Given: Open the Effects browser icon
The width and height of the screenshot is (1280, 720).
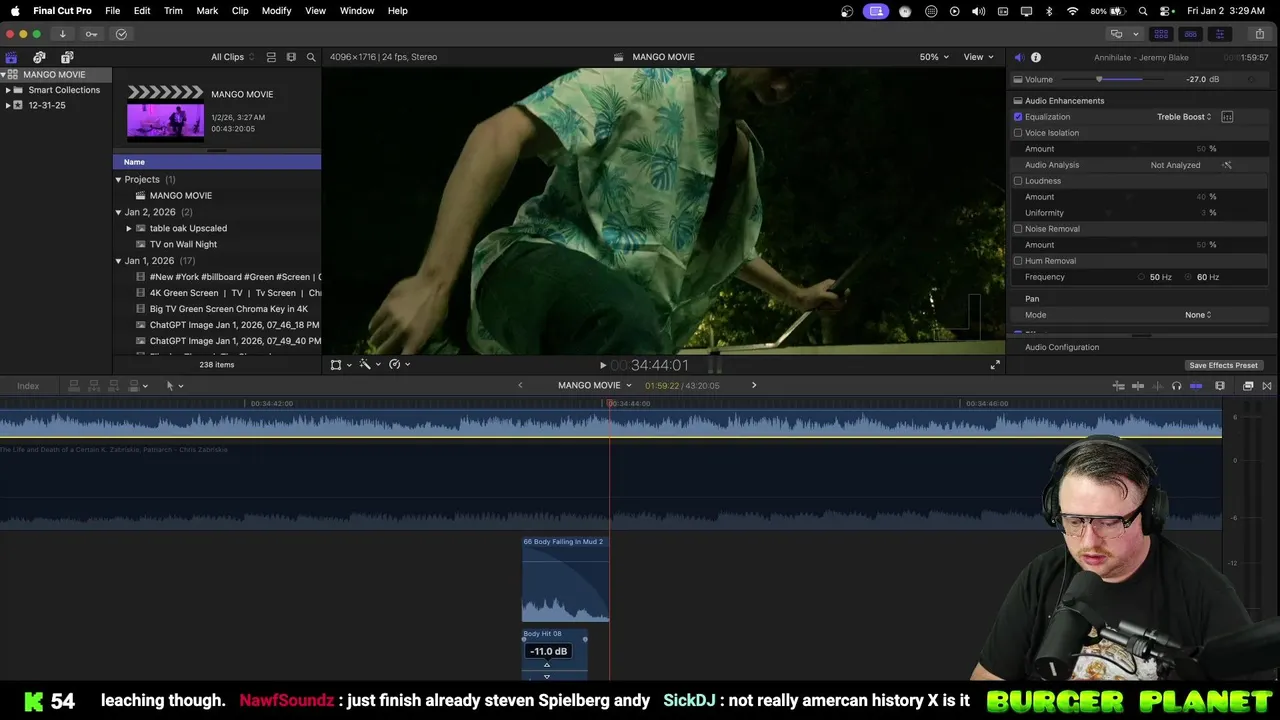Looking at the screenshot, I should tap(1248, 386).
